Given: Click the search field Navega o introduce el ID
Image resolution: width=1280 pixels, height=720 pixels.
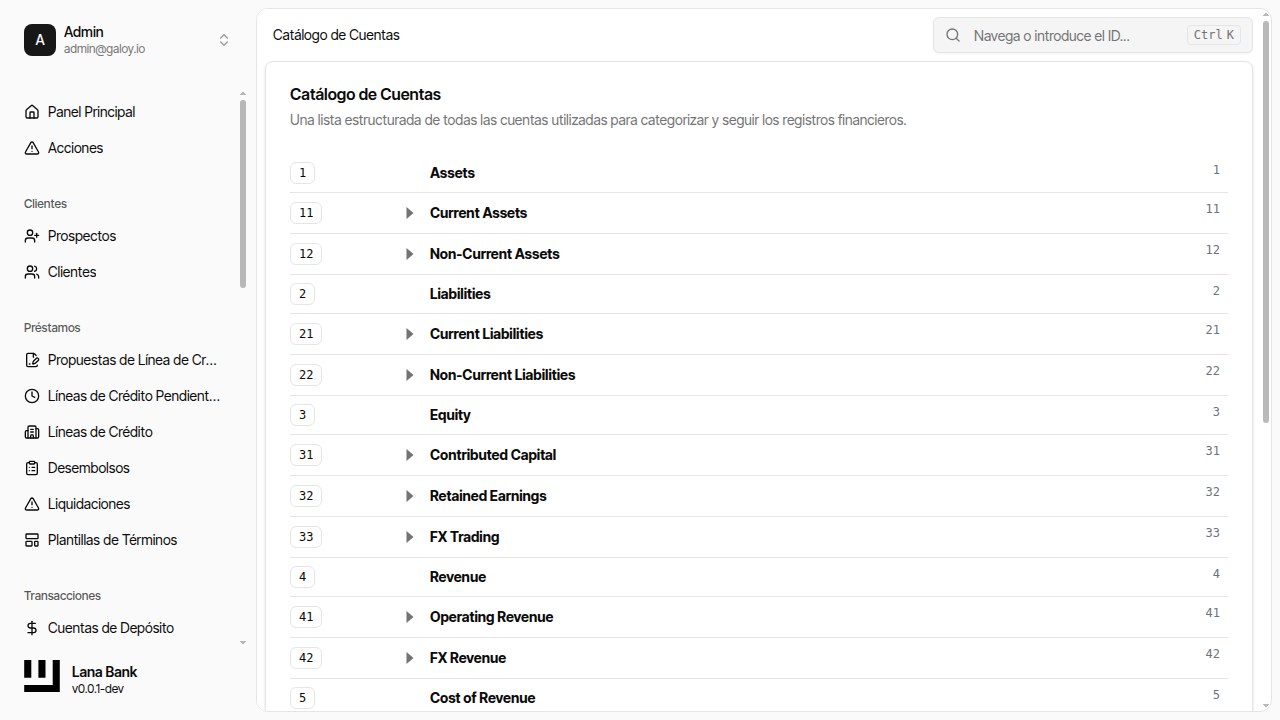Looking at the screenshot, I should pos(1075,35).
